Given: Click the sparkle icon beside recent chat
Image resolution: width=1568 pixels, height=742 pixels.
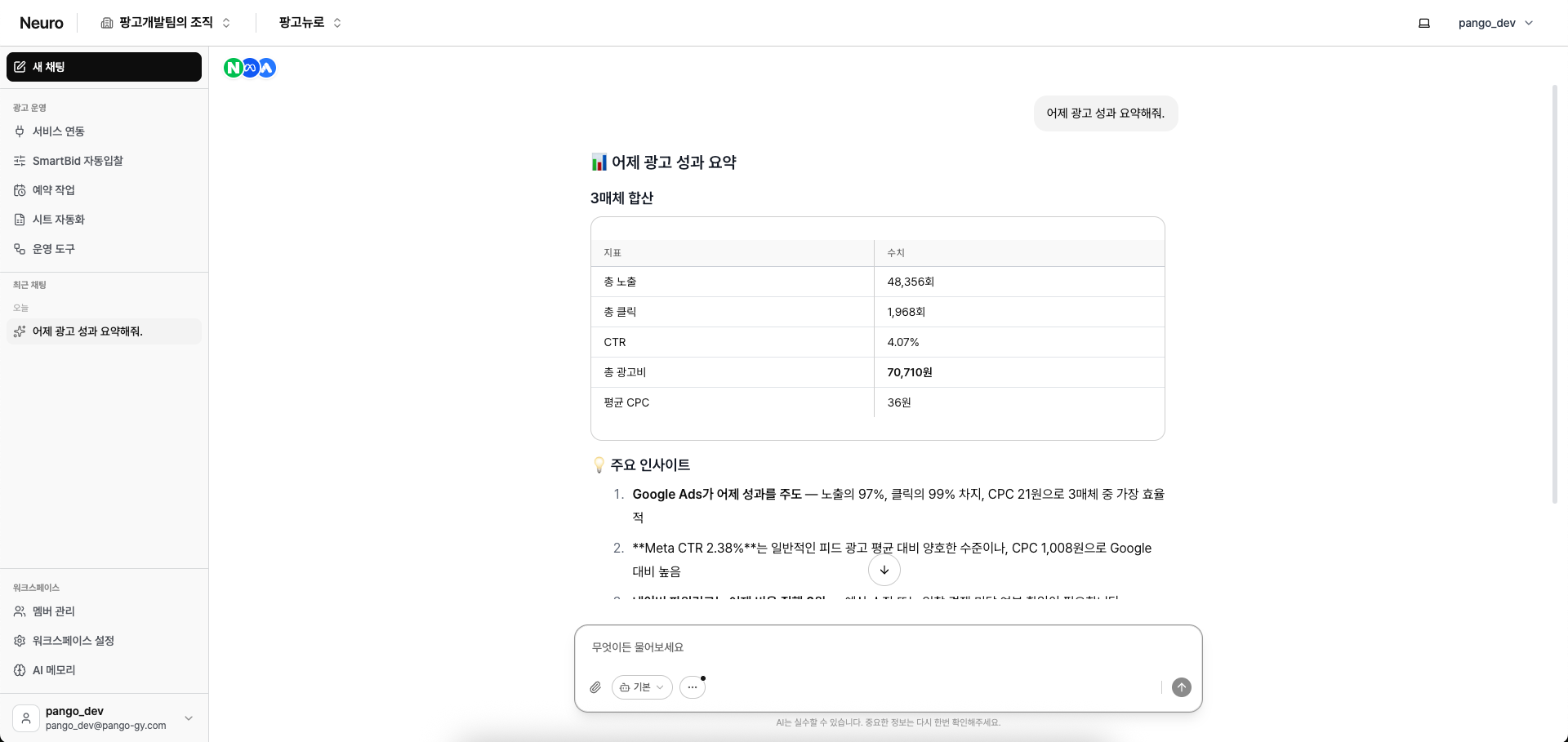Looking at the screenshot, I should click(x=20, y=331).
